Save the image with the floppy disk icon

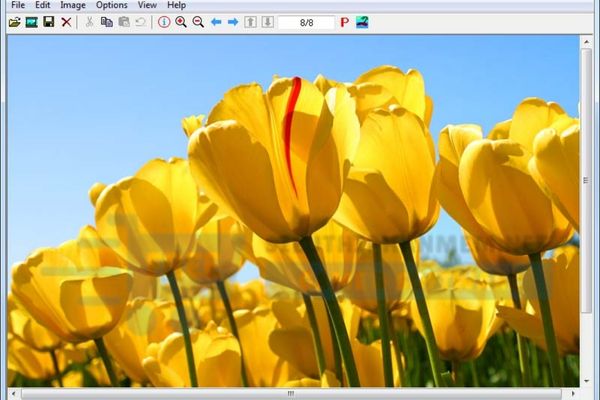click(49, 22)
